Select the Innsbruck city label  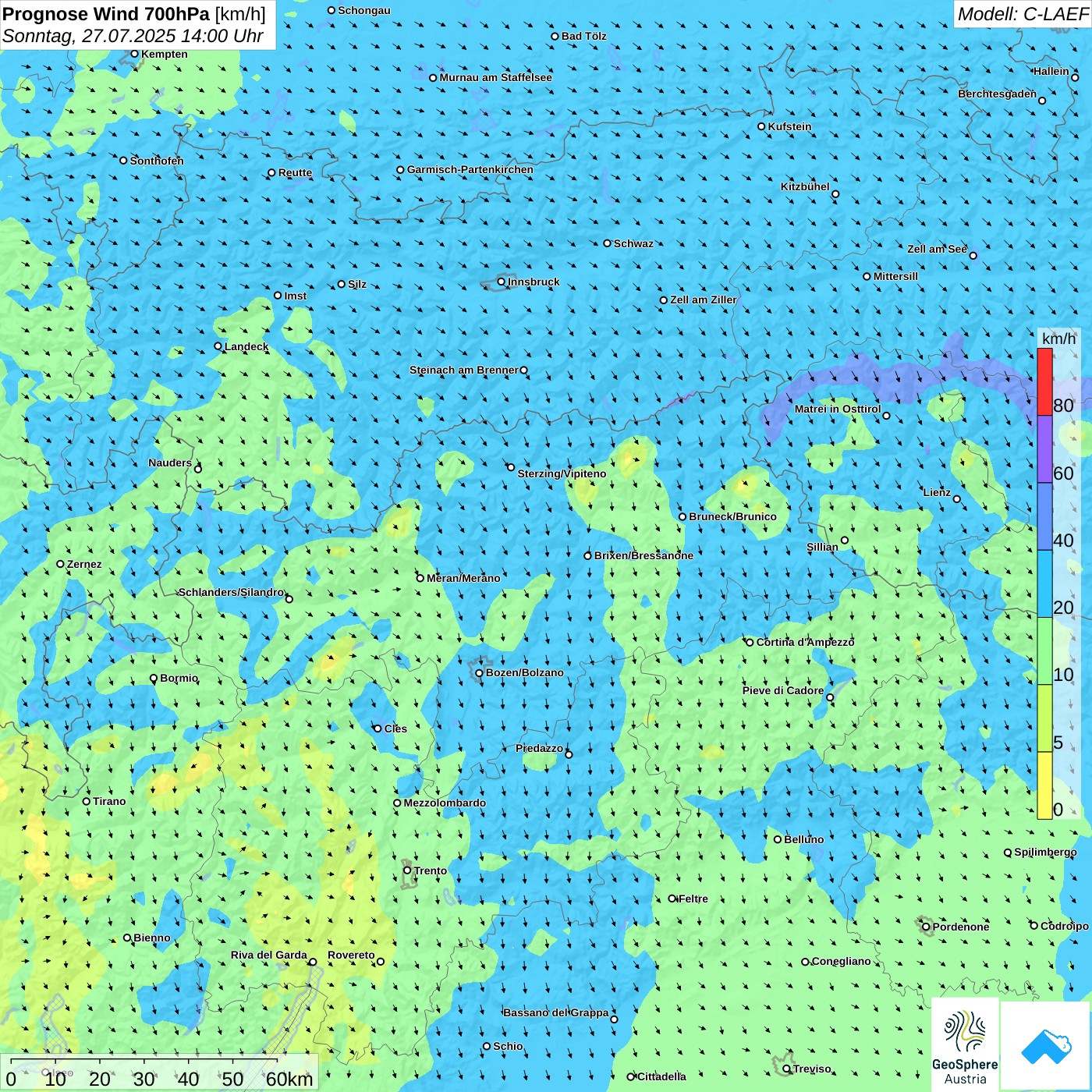coord(534,282)
